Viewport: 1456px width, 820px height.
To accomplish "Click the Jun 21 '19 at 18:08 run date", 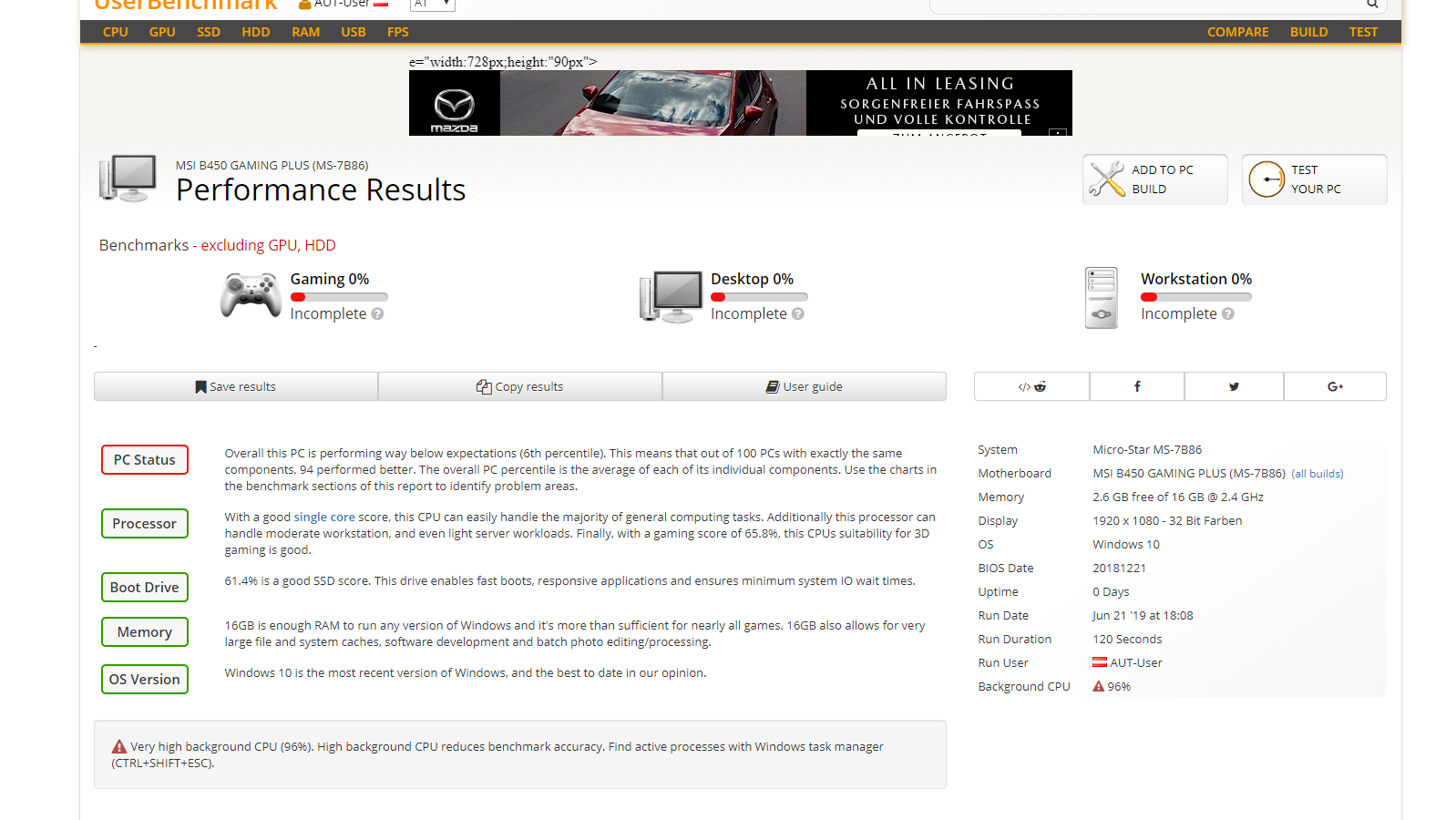I will click(x=1143, y=615).
